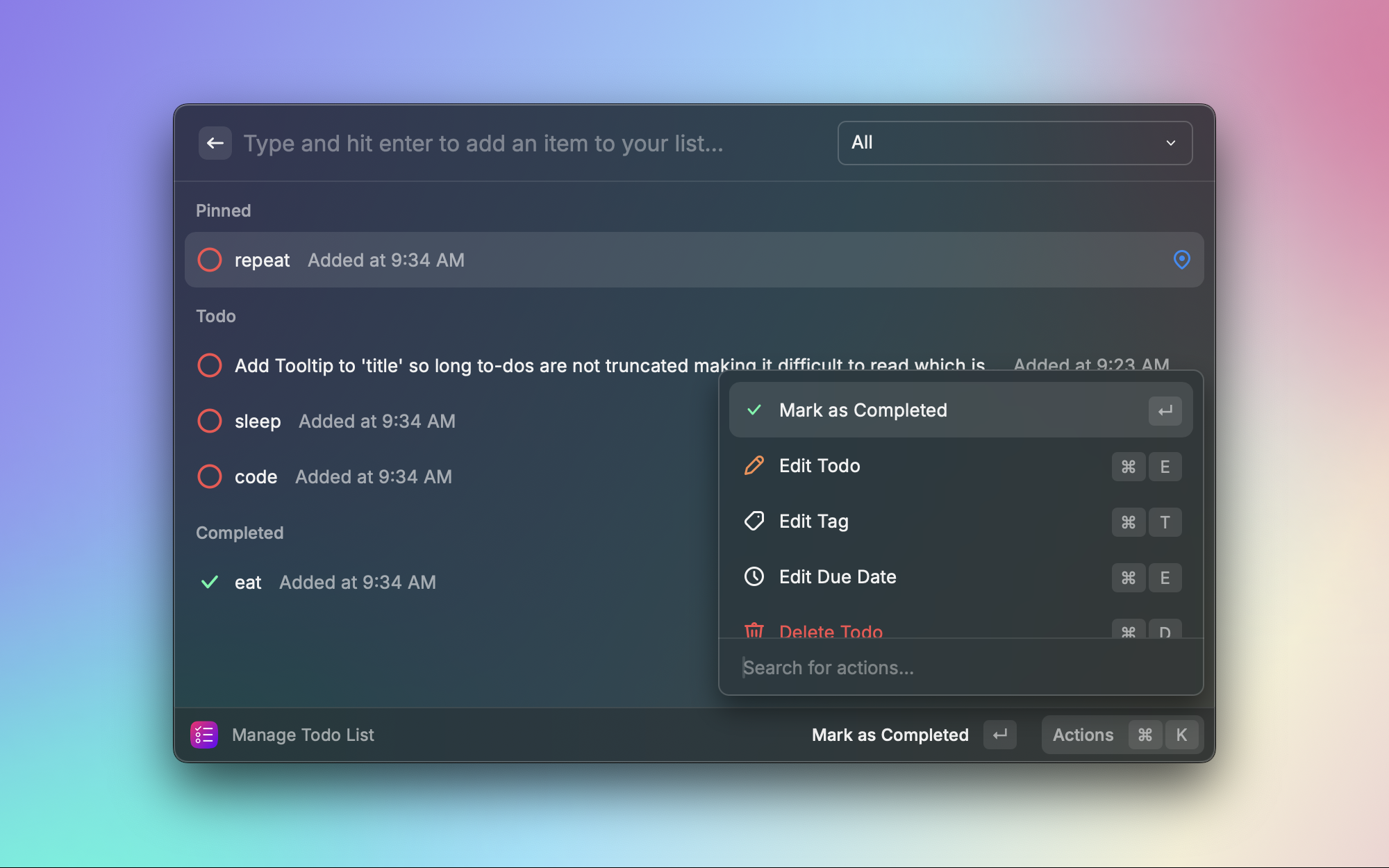Click green checkmark next to Mark as Completed
Screen dimensions: 1389x868
coord(754,410)
